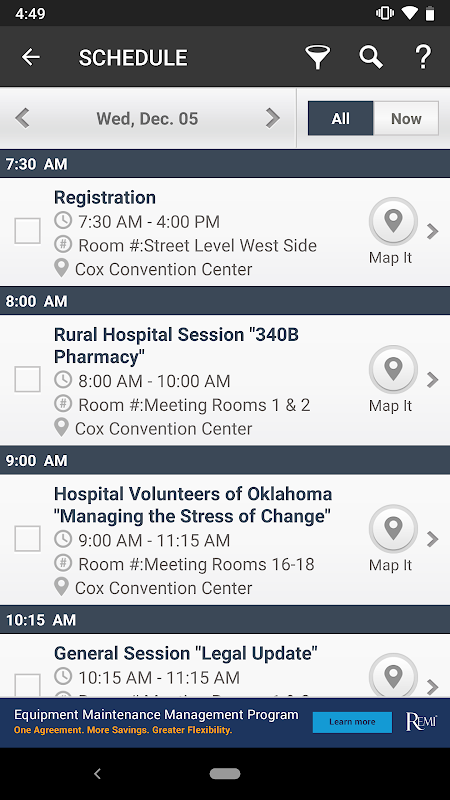Viewport: 450px width, 800px height.
Task: Check the Rural Hospital Session checkbox
Action: [28, 379]
